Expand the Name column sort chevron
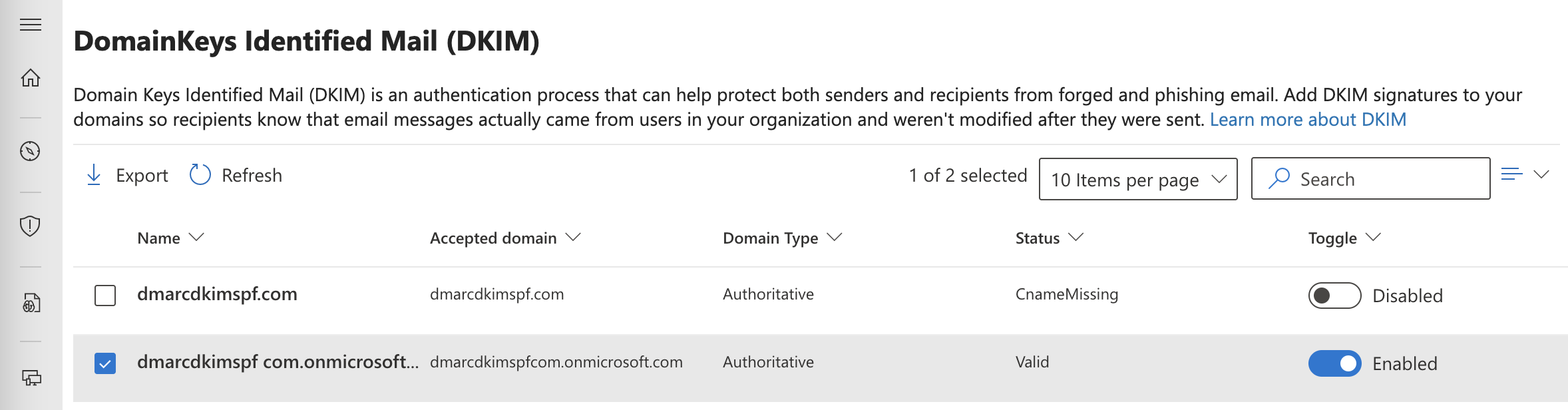This screenshot has width=1568, height=410. click(x=196, y=237)
